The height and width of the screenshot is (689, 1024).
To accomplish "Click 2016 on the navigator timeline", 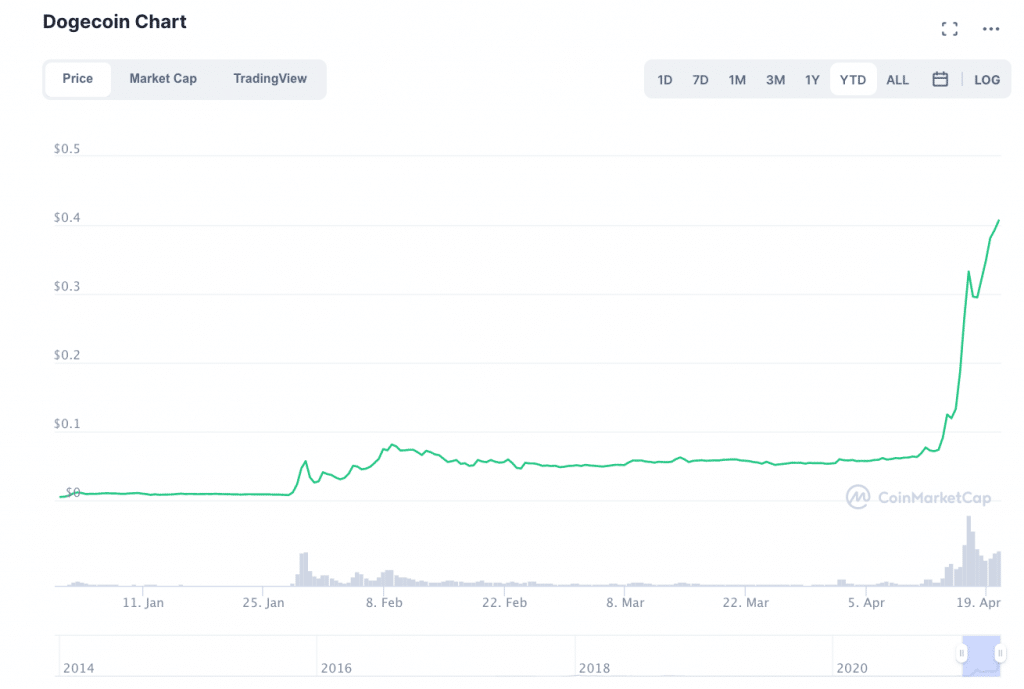I will (337, 668).
